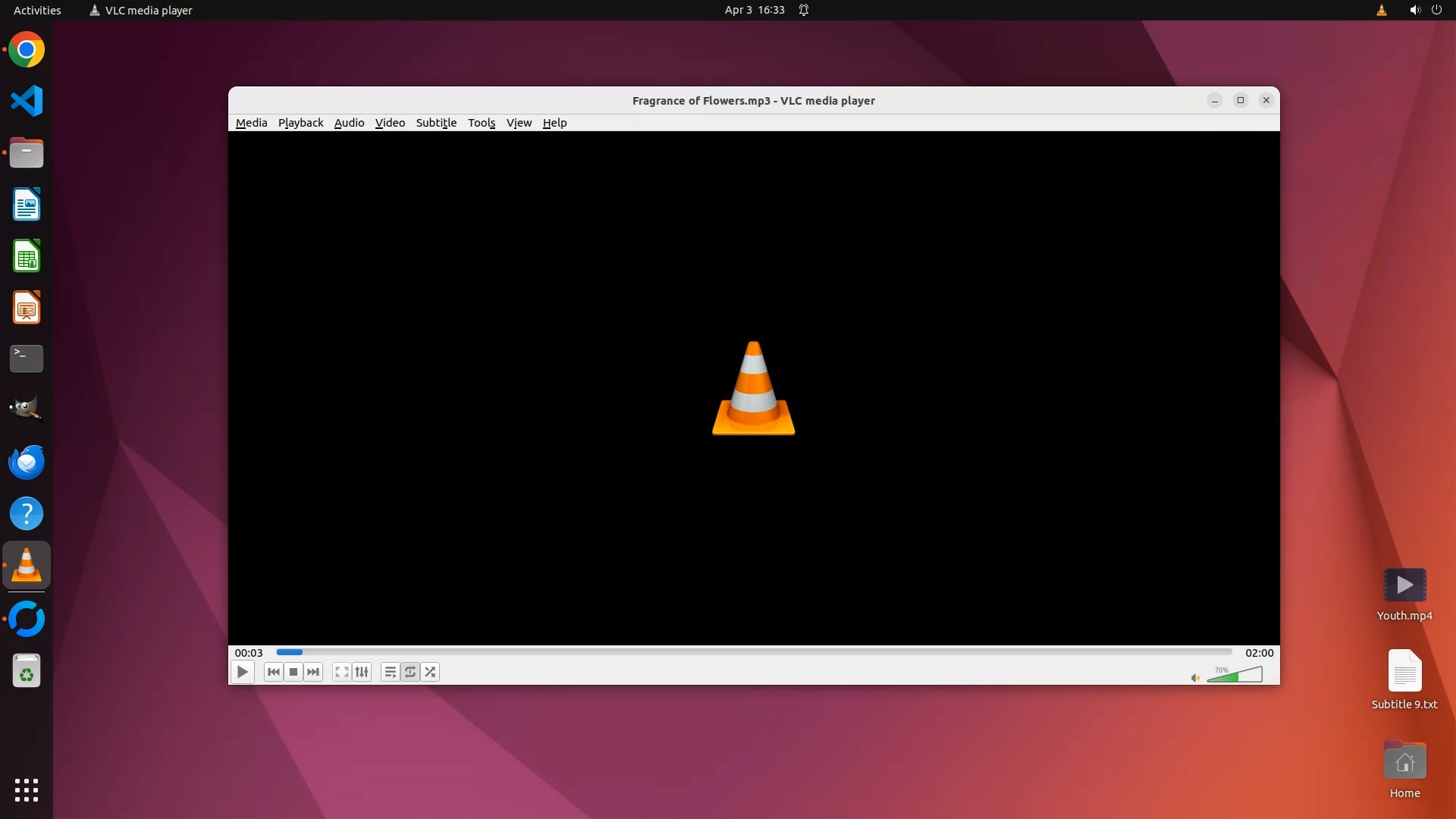Image resolution: width=1456 pixels, height=819 pixels.
Task: Expand the Tools menu
Action: click(x=482, y=123)
